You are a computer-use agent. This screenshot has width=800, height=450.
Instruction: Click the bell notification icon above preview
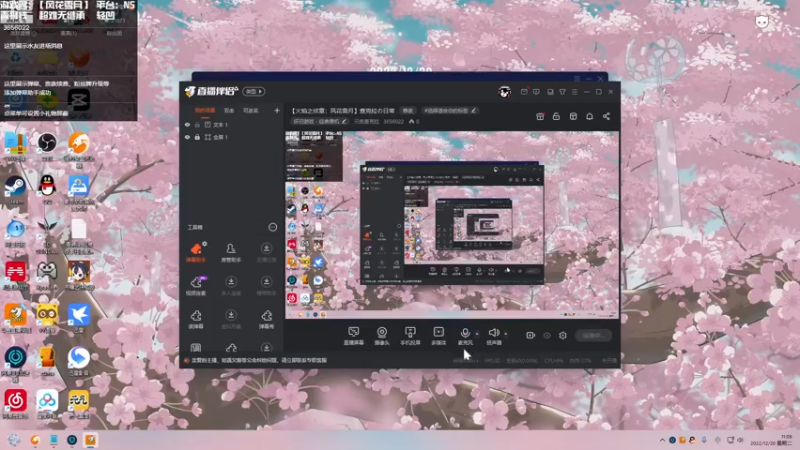pyautogui.click(x=589, y=116)
